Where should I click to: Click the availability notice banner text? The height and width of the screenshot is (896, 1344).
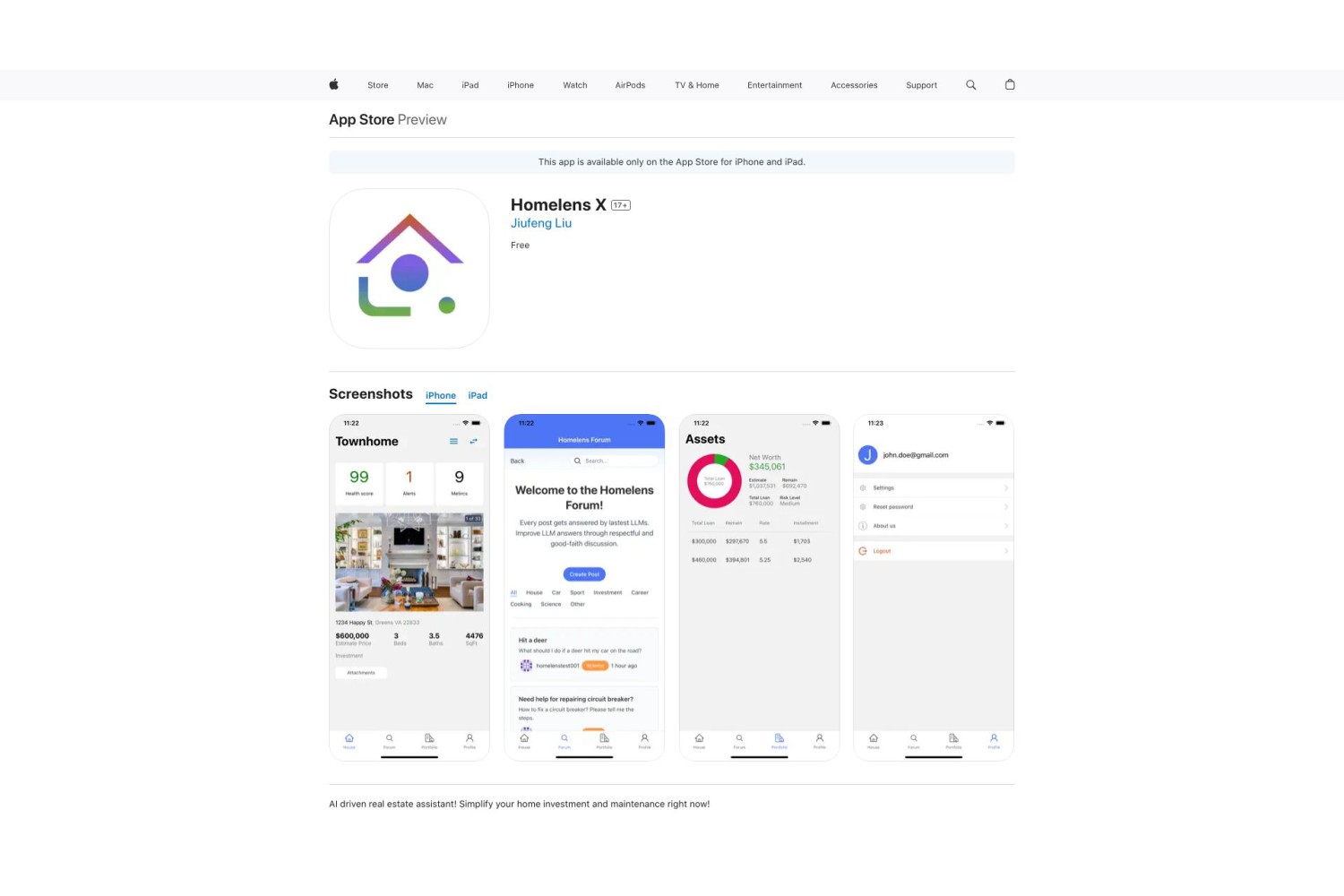(x=672, y=162)
